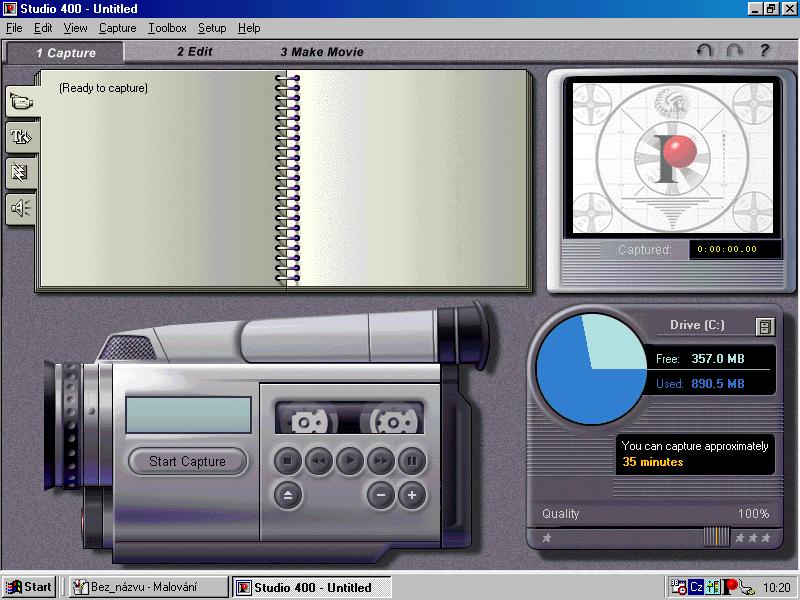The width and height of the screenshot is (800, 600).
Task: Switch to the 3 Make Movie tab
Action: [322, 52]
